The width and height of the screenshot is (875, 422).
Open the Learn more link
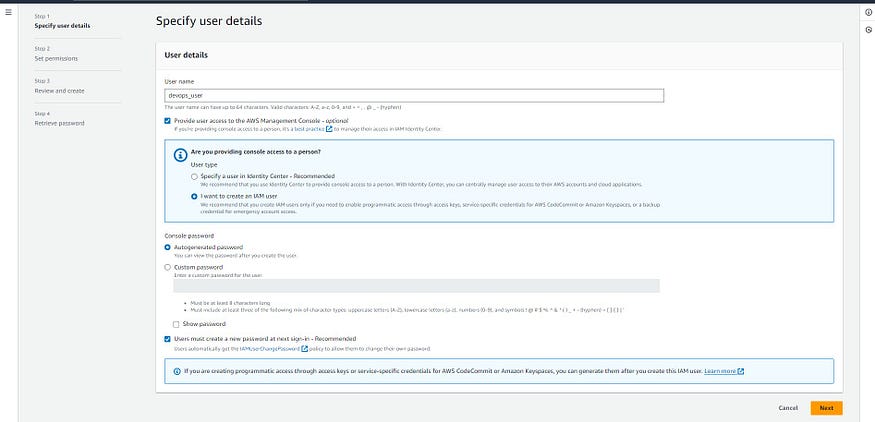pos(720,371)
